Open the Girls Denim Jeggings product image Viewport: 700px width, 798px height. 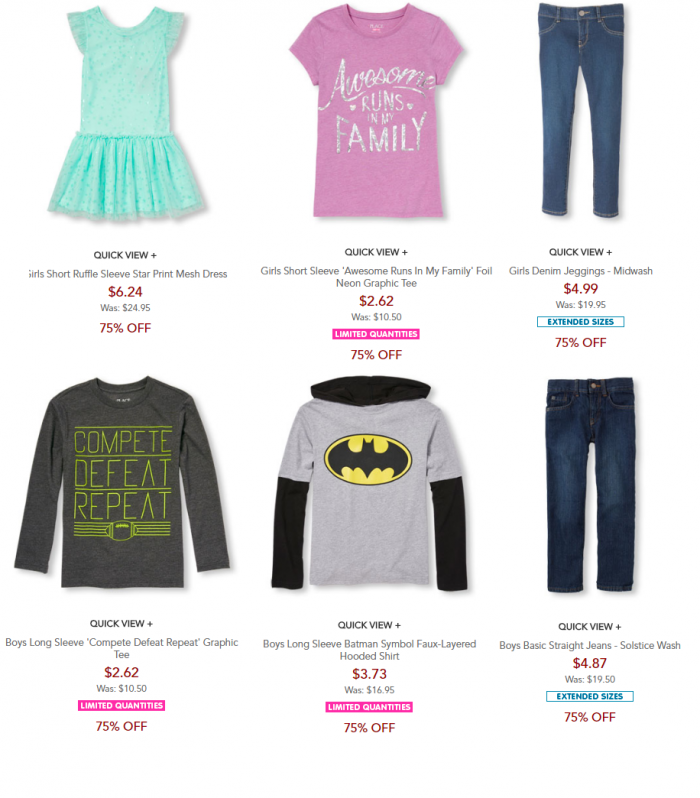(581, 110)
